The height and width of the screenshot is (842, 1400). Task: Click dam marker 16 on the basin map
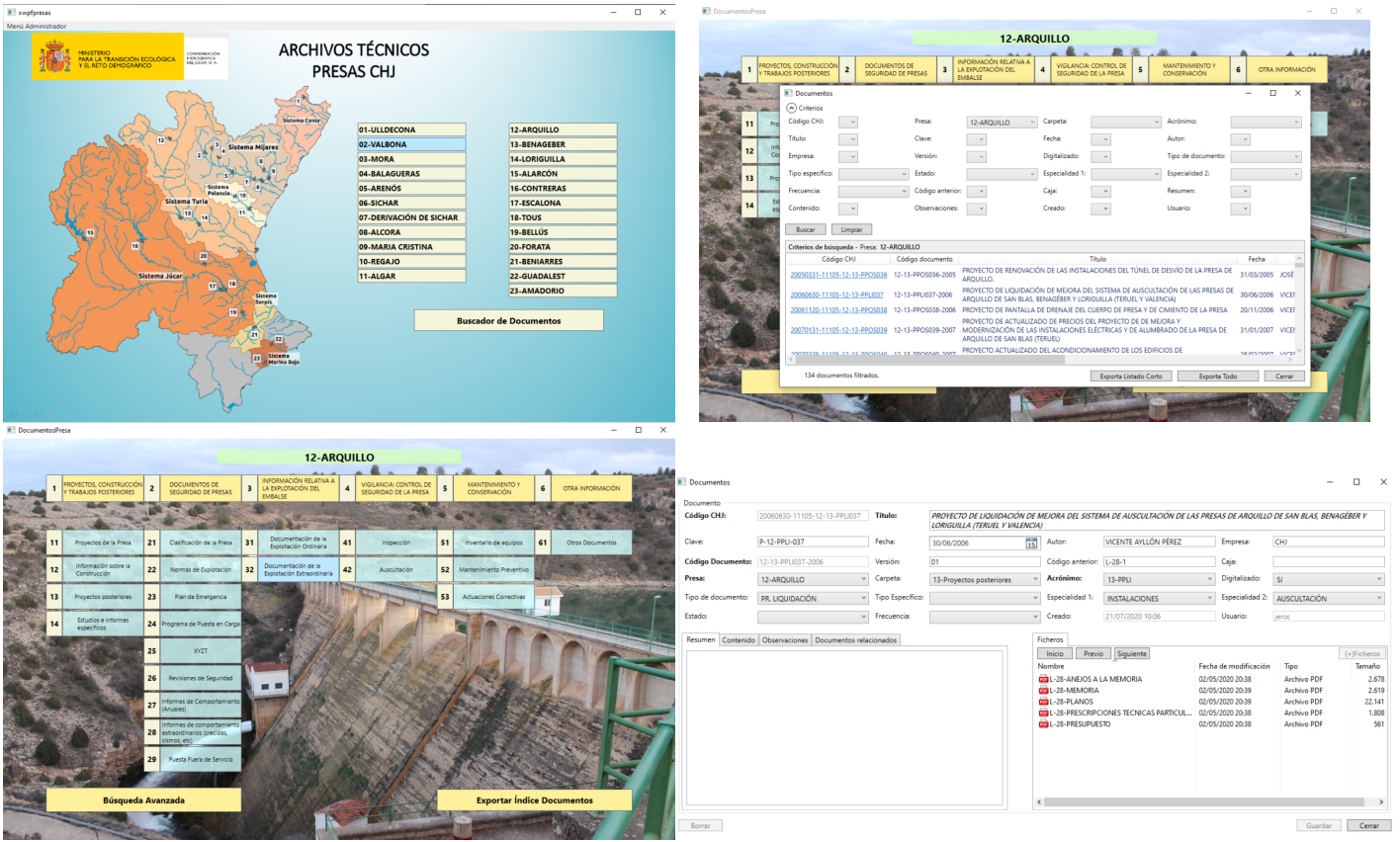[x=135, y=246]
